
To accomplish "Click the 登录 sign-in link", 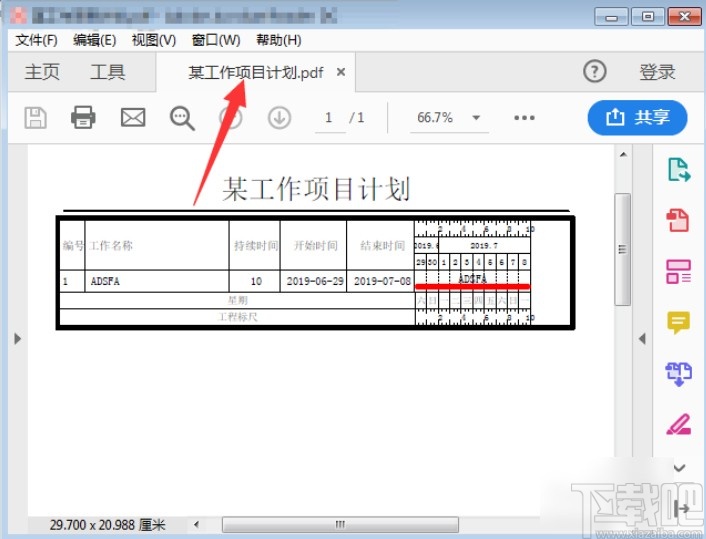I will click(657, 72).
